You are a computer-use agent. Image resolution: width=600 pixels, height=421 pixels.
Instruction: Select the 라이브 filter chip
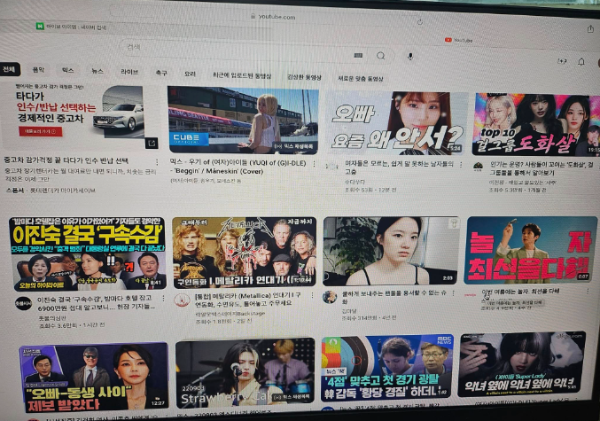tap(129, 72)
